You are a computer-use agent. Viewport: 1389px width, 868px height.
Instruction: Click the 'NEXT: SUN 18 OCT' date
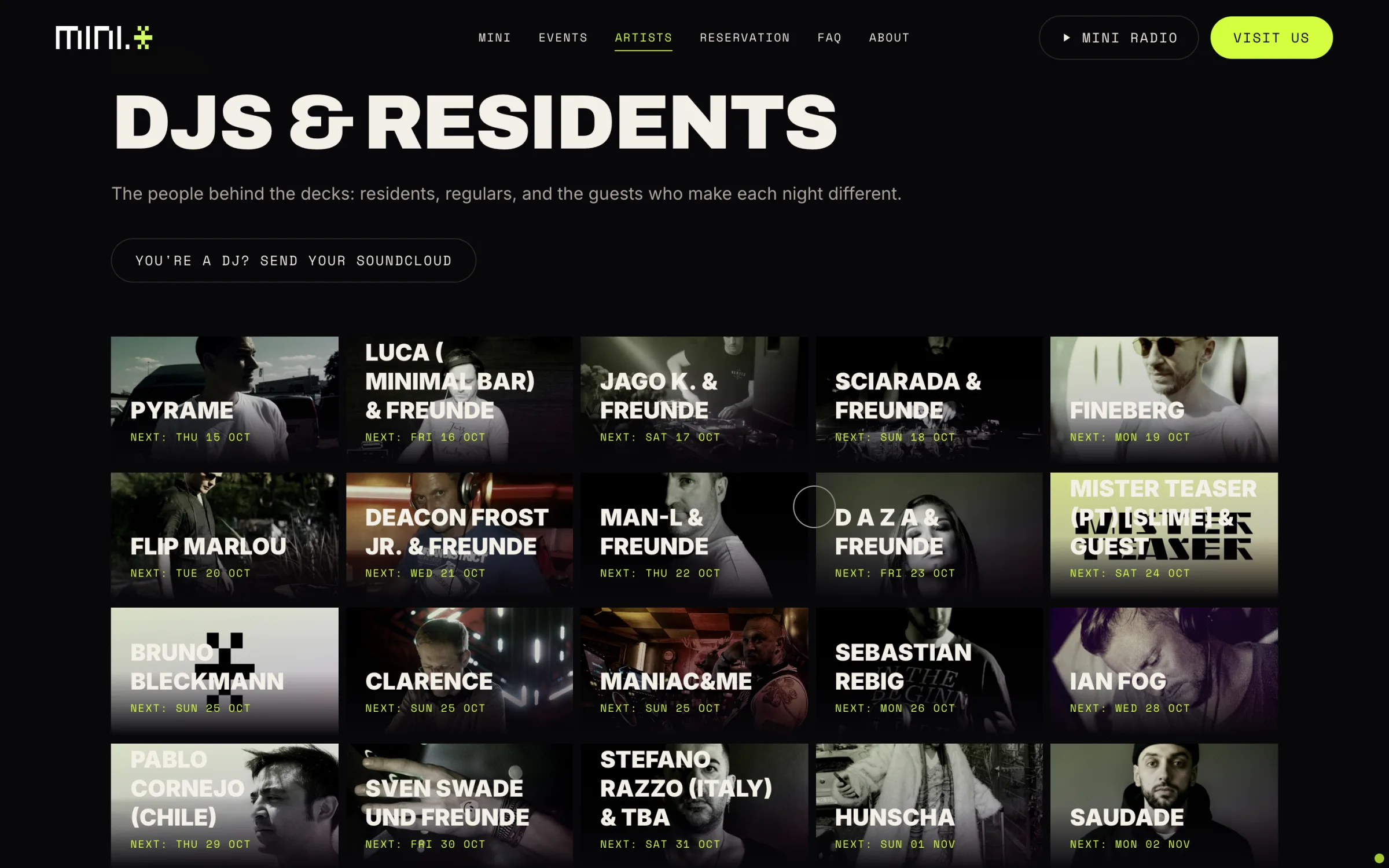(x=895, y=437)
